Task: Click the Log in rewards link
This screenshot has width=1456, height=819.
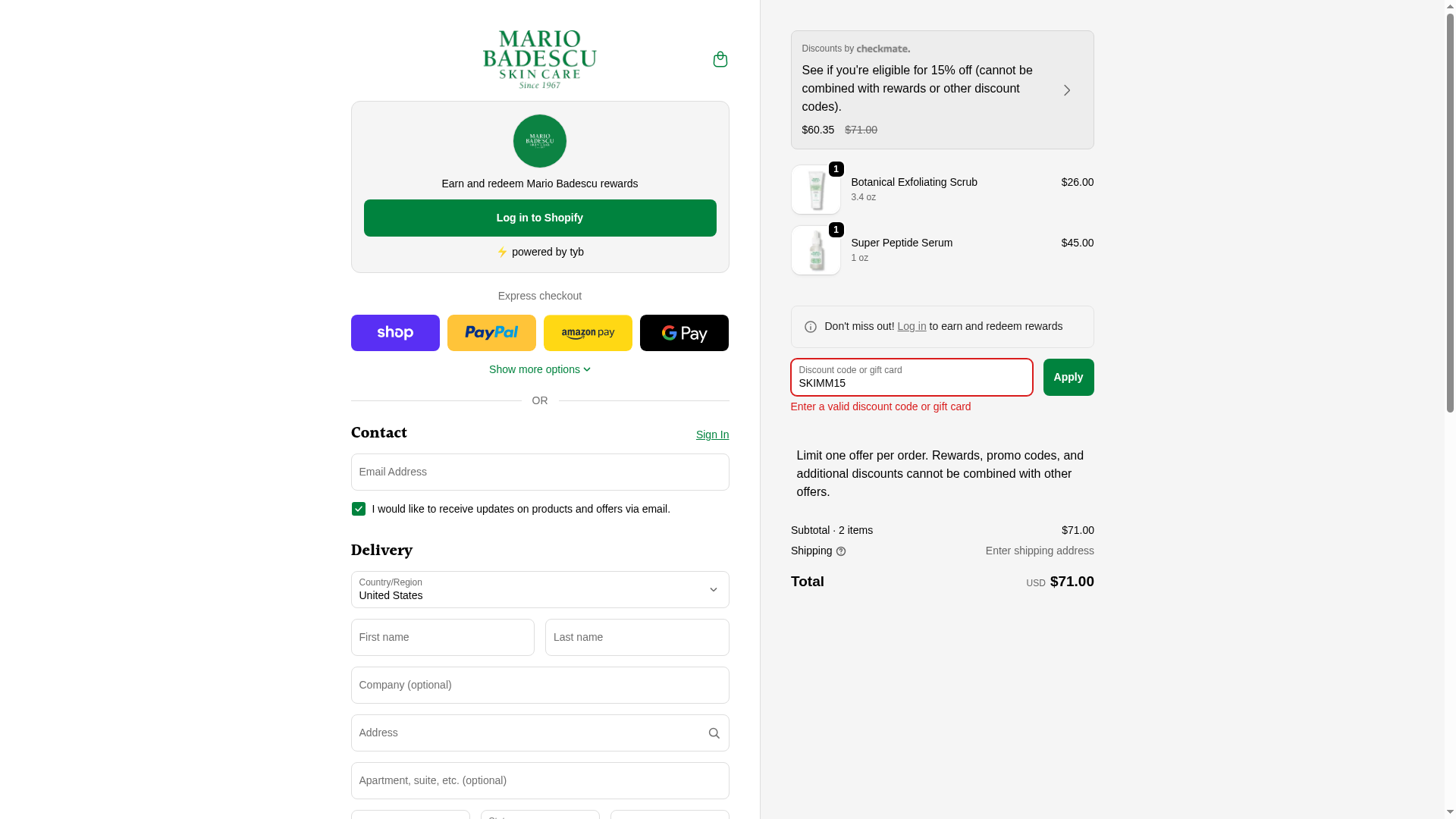Action: [x=912, y=326]
